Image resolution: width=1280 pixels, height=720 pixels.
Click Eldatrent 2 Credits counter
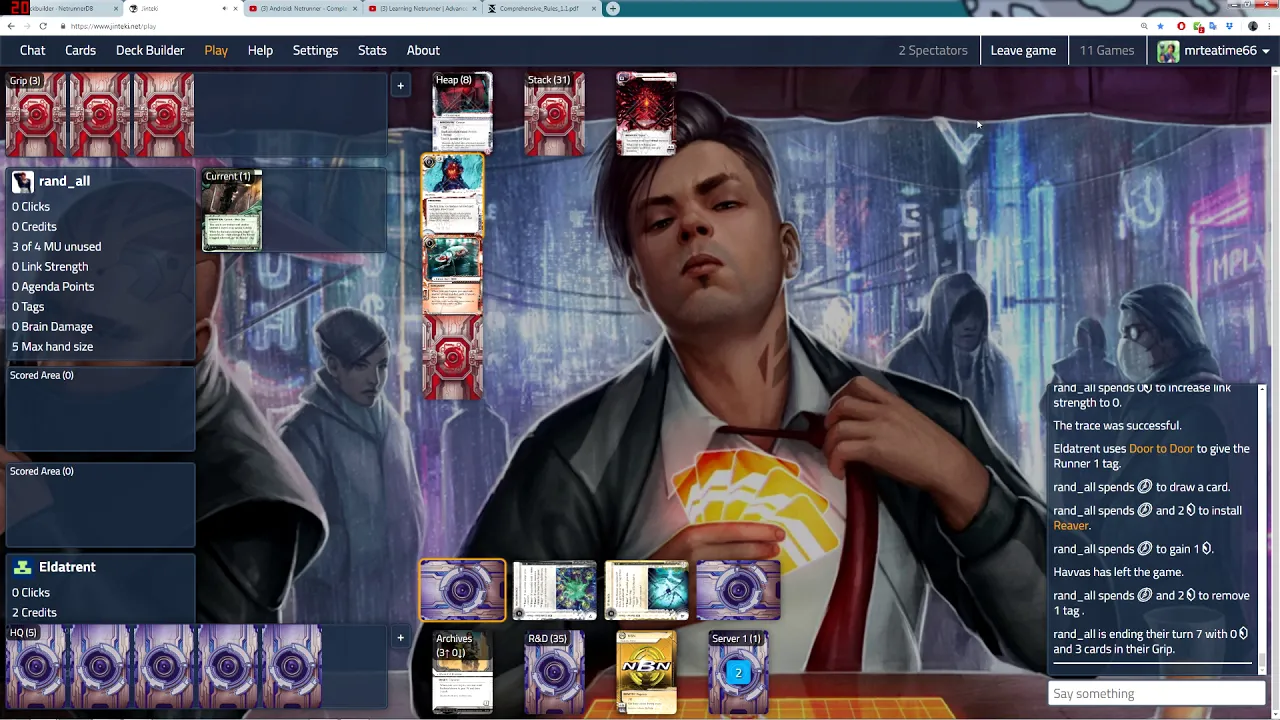(34, 612)
